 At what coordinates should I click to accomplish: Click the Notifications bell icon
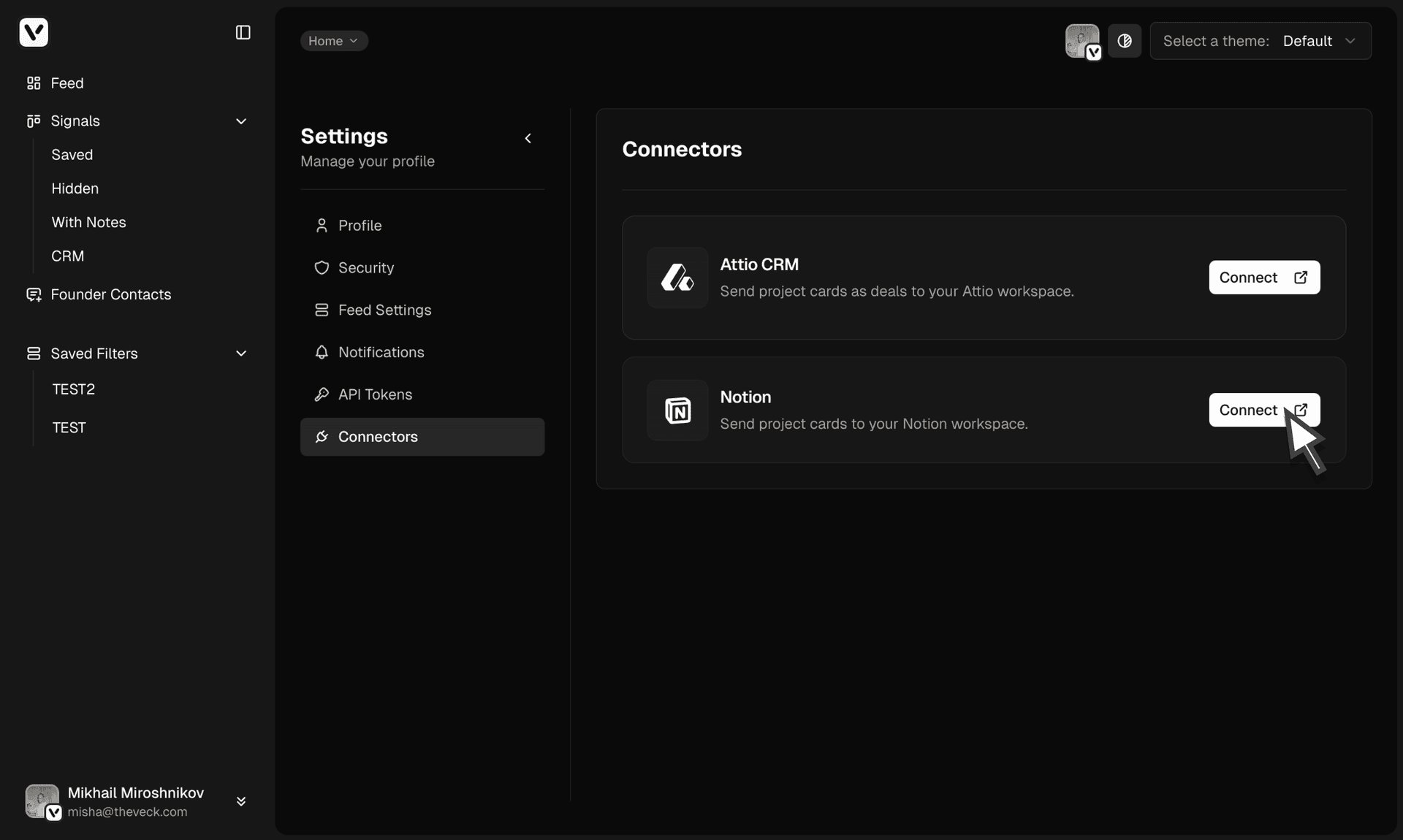point(322,352)
